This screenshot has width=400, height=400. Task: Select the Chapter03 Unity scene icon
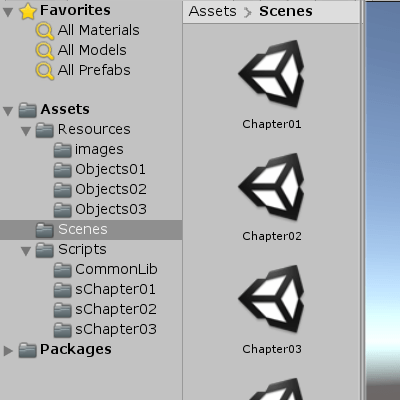272,299
